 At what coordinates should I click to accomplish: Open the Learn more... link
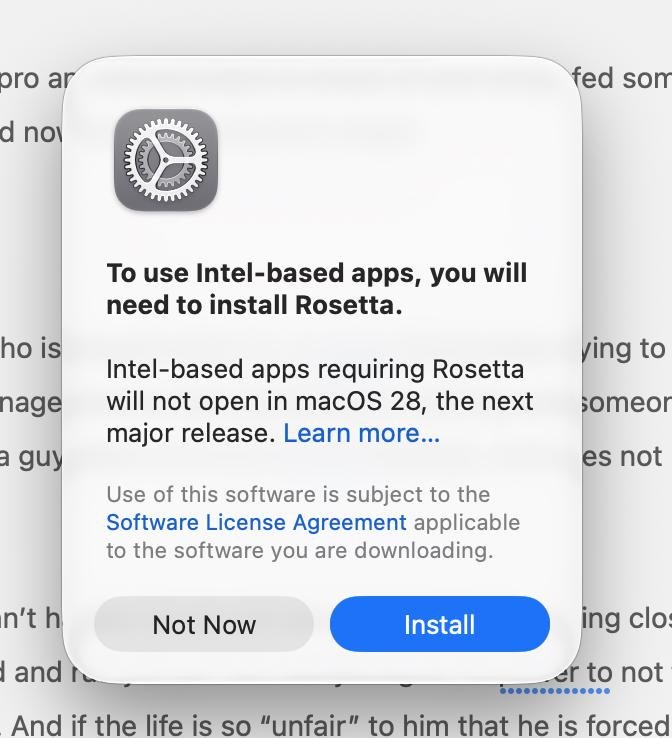point(361,433)
